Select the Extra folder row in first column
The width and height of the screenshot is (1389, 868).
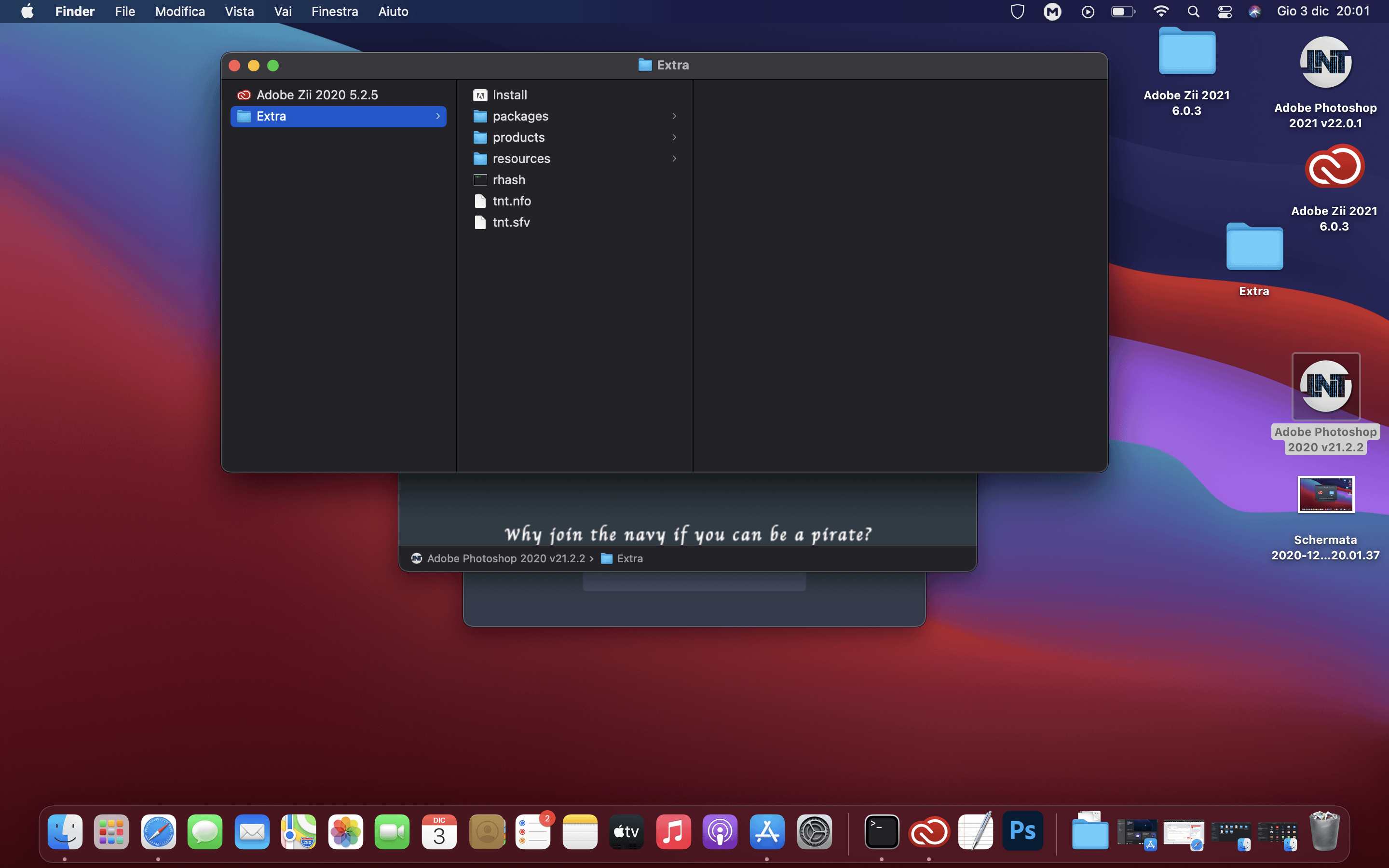pyautogui.click(x=339, y=116)
